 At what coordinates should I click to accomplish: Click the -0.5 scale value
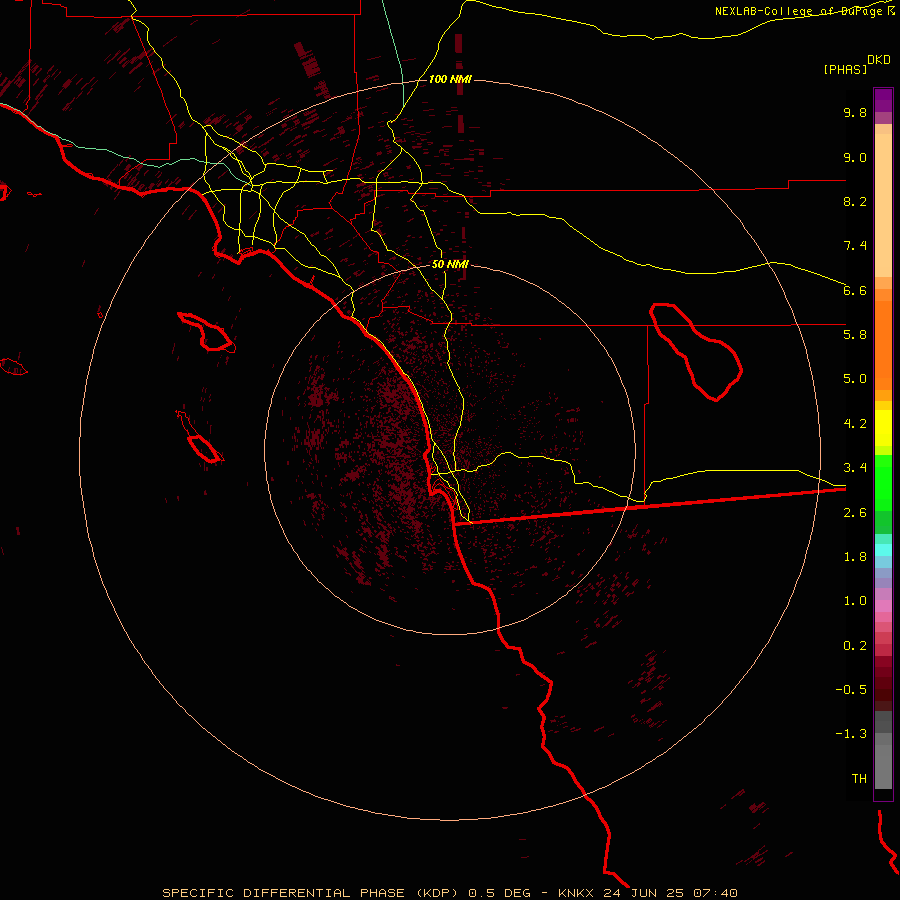(851, 690)
